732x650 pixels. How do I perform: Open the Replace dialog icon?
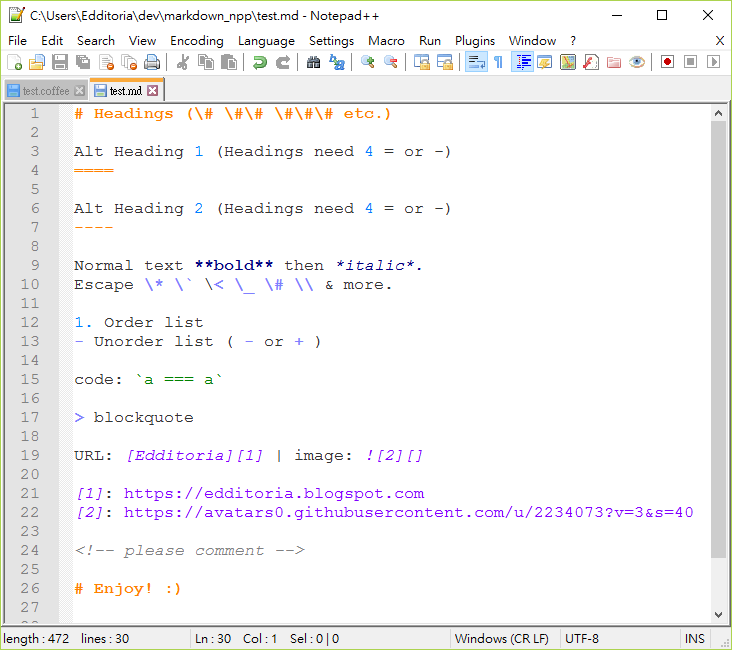(x=337, y=62)
